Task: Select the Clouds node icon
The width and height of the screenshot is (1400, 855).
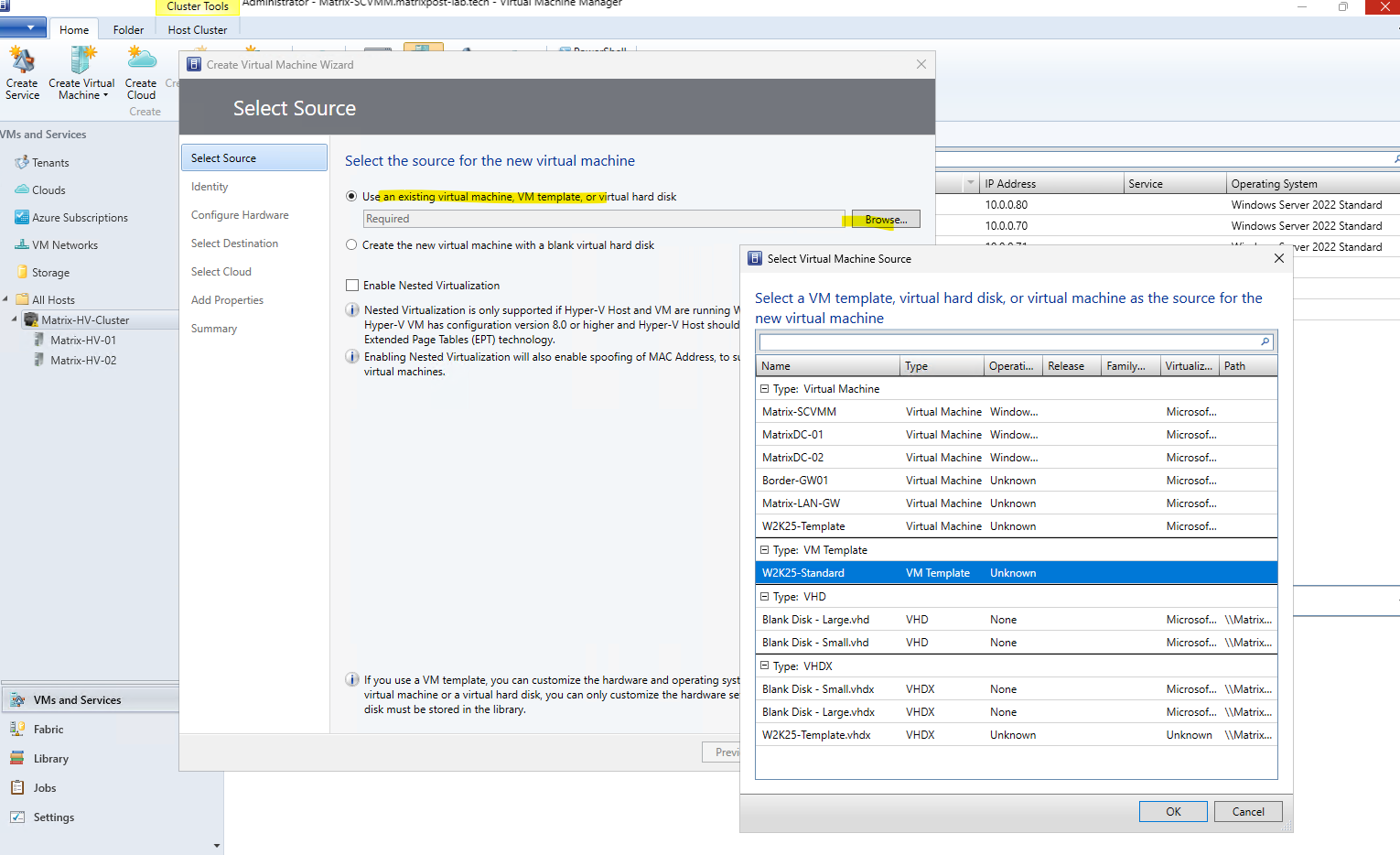Action: 22,190
